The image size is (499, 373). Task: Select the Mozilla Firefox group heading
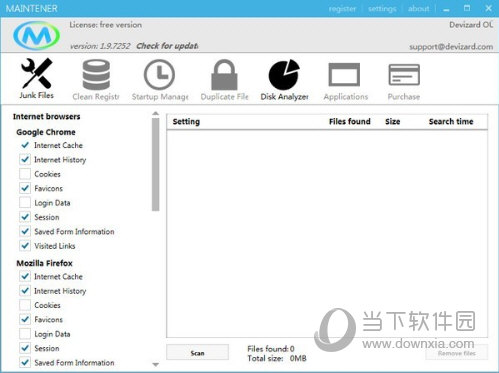(x=44, y=263)
